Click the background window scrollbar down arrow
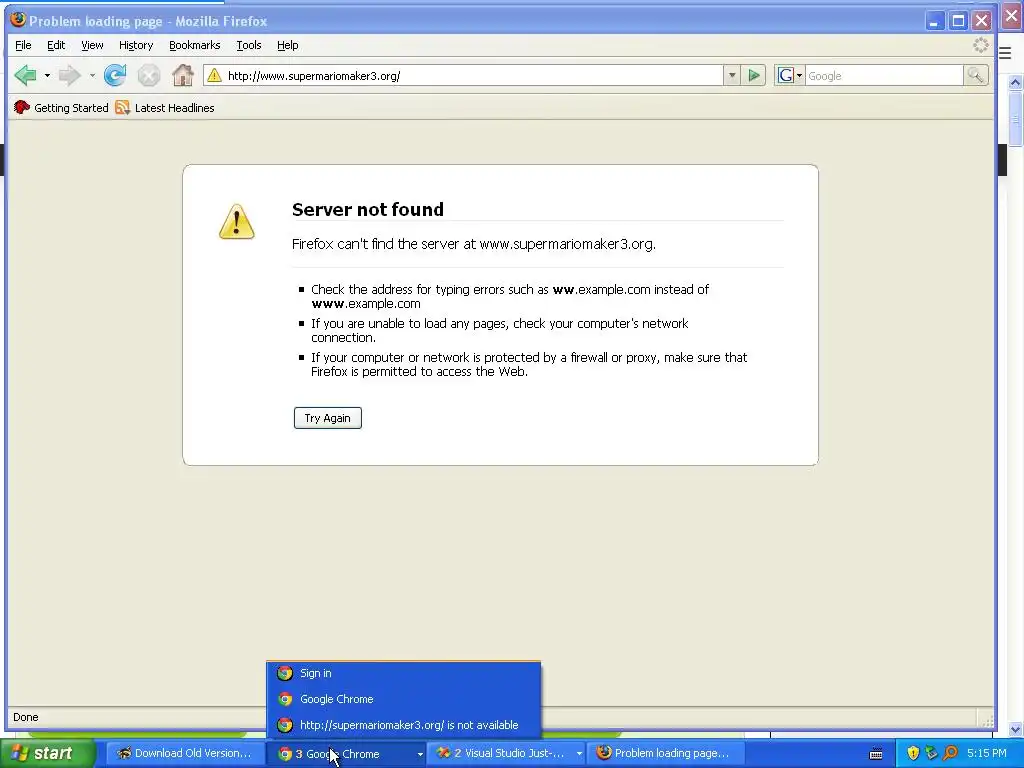Image resolution: width=1024 pixels, height=768 pixels. click(1016, 729)
